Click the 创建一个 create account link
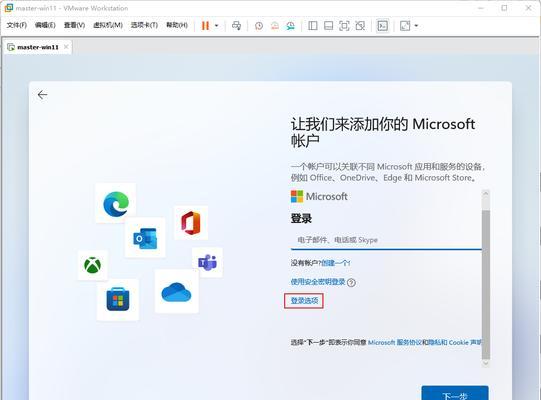The height and width of the screenshot is (400, 541). [336, 263]
